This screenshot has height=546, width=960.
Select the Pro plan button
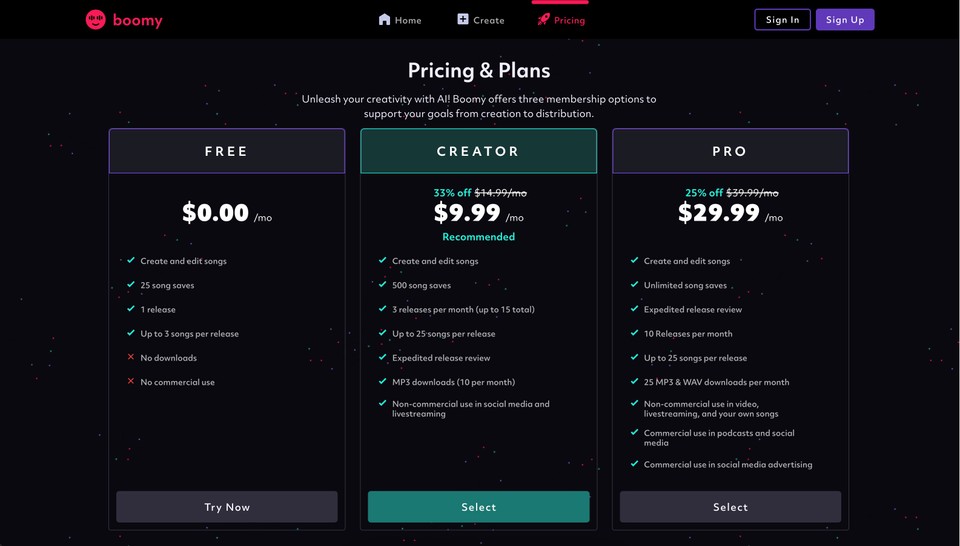click(x=730, y=507)
